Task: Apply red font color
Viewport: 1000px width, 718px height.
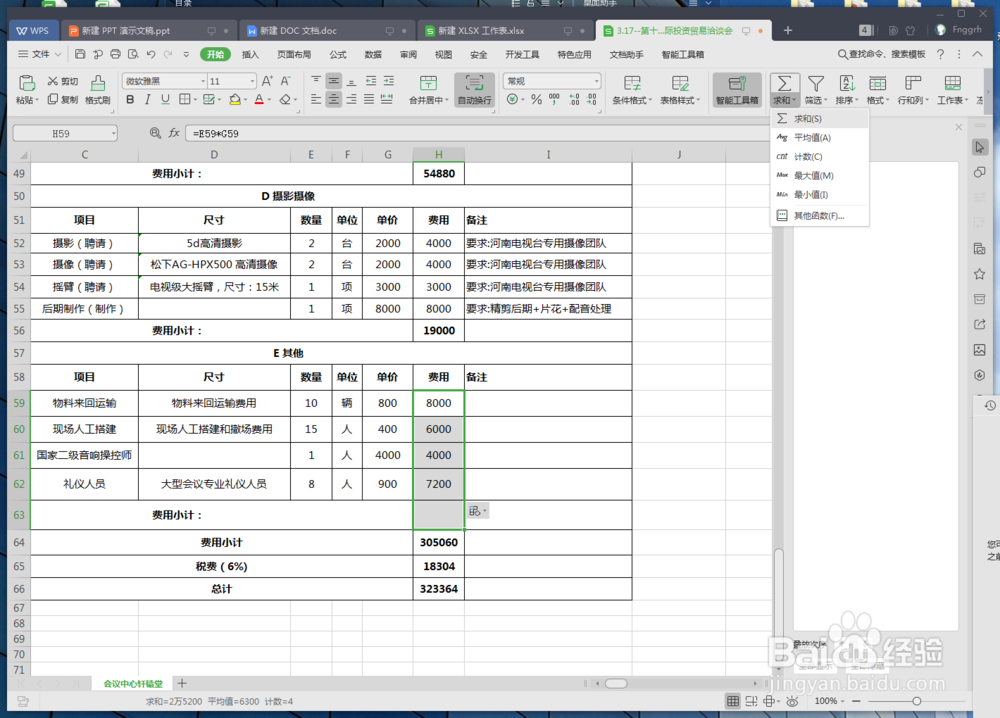Action: (x=259, y=99)
